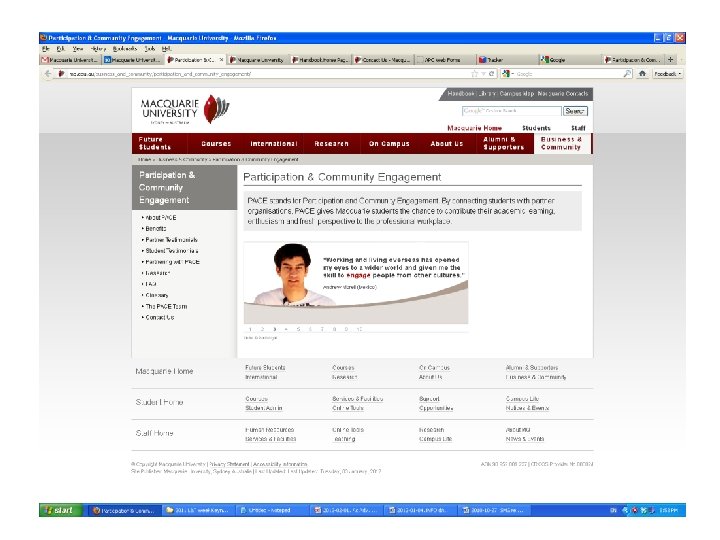Switch to the Gmail Macquarie tab

(70, 60)
